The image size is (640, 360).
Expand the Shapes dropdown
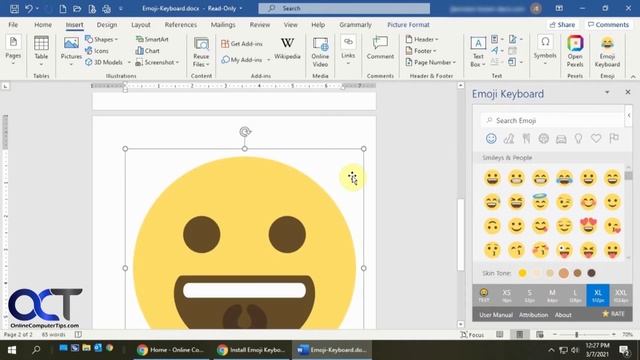(x=116, y=40)
